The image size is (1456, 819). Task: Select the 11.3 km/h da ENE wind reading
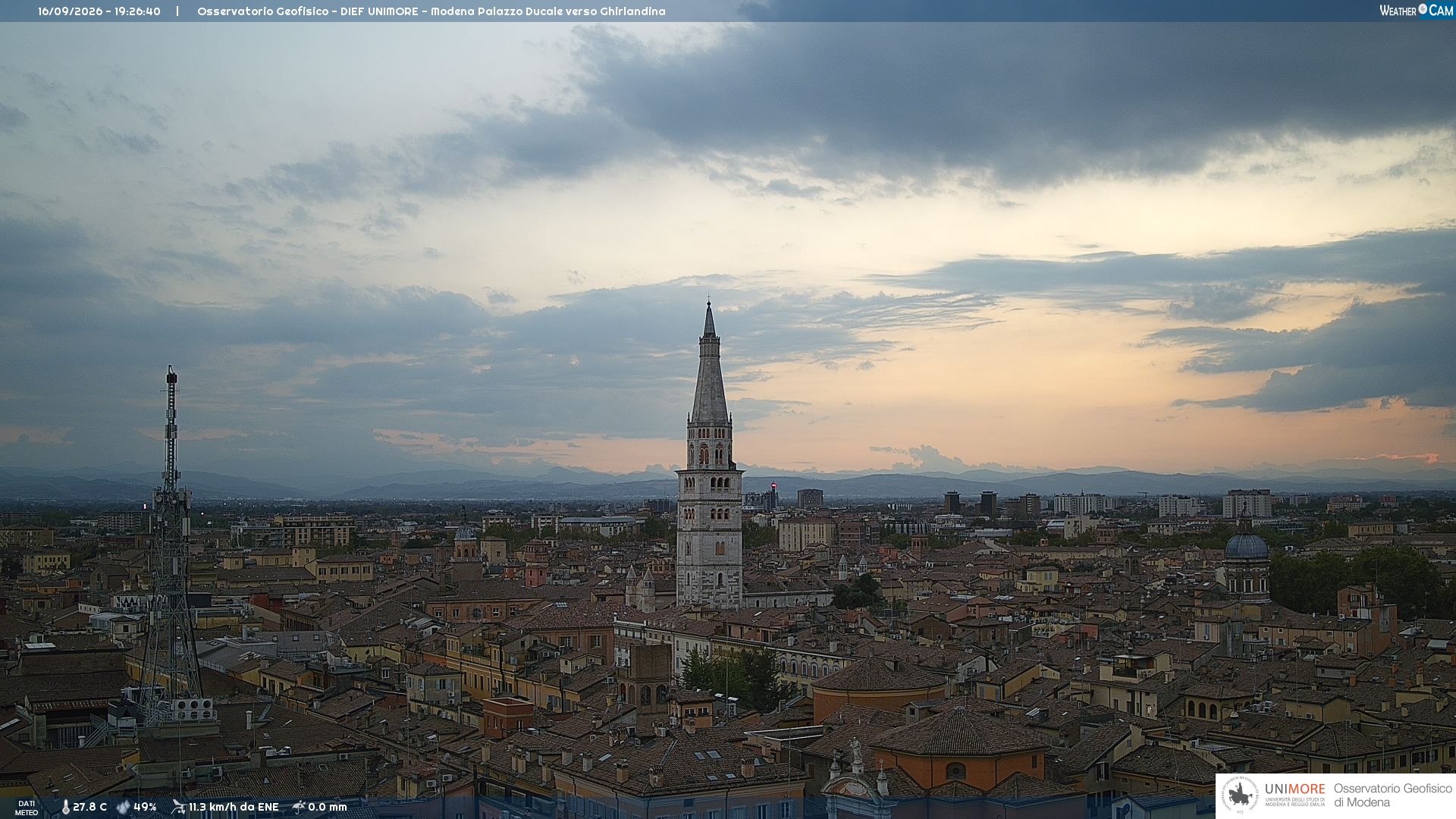click(234, 807)
